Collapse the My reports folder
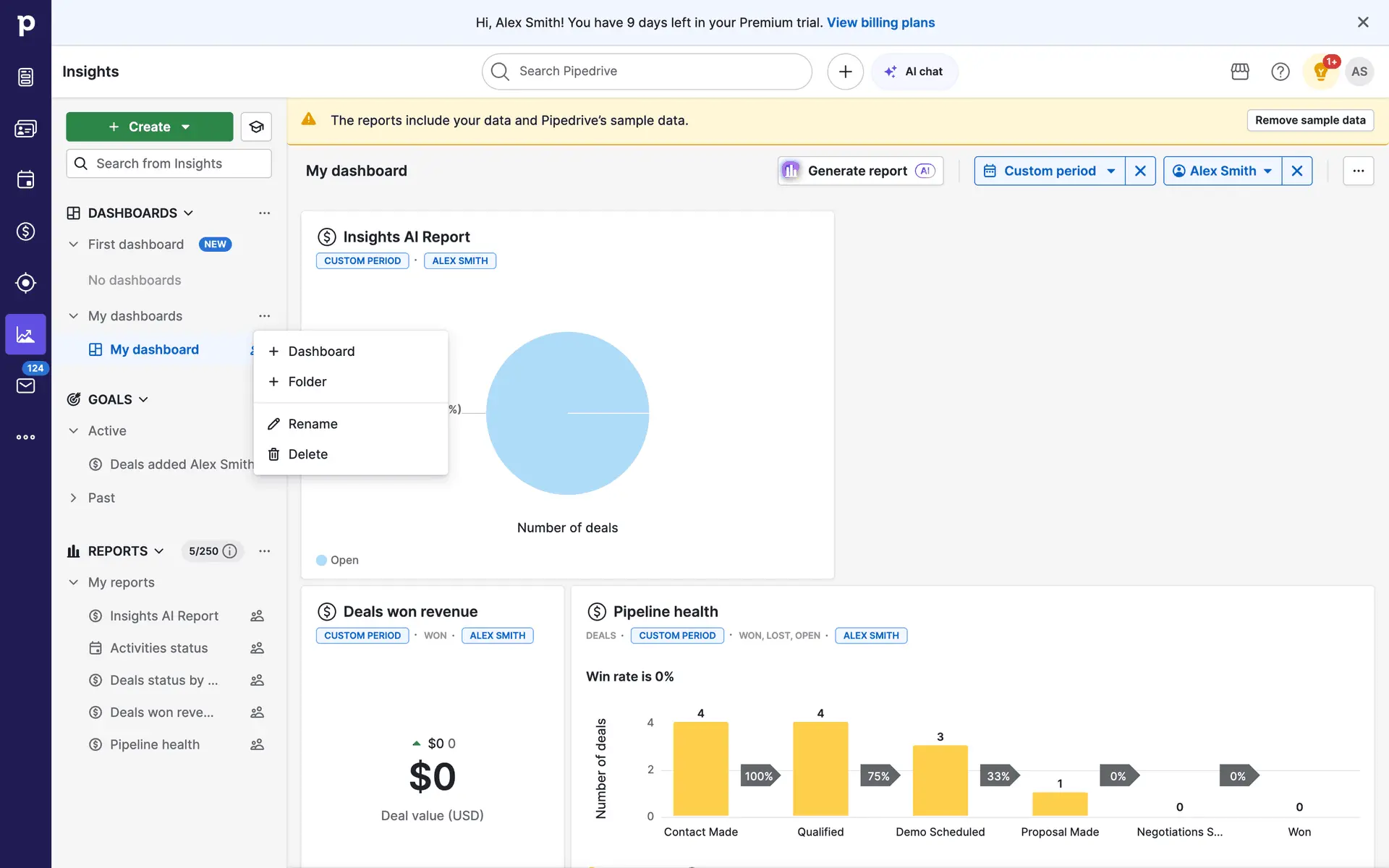Screen dimensions: 1389x868 [73, 582]
